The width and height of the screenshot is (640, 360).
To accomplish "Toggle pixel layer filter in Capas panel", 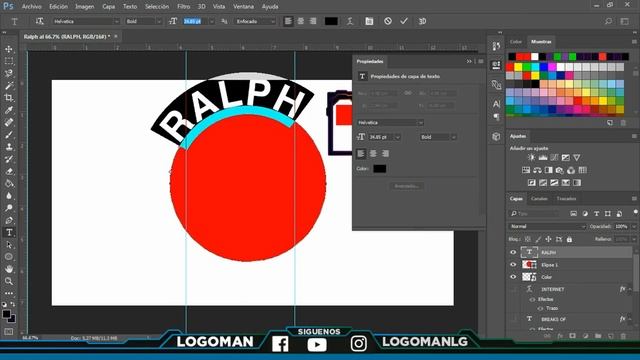I will [573, 213].
